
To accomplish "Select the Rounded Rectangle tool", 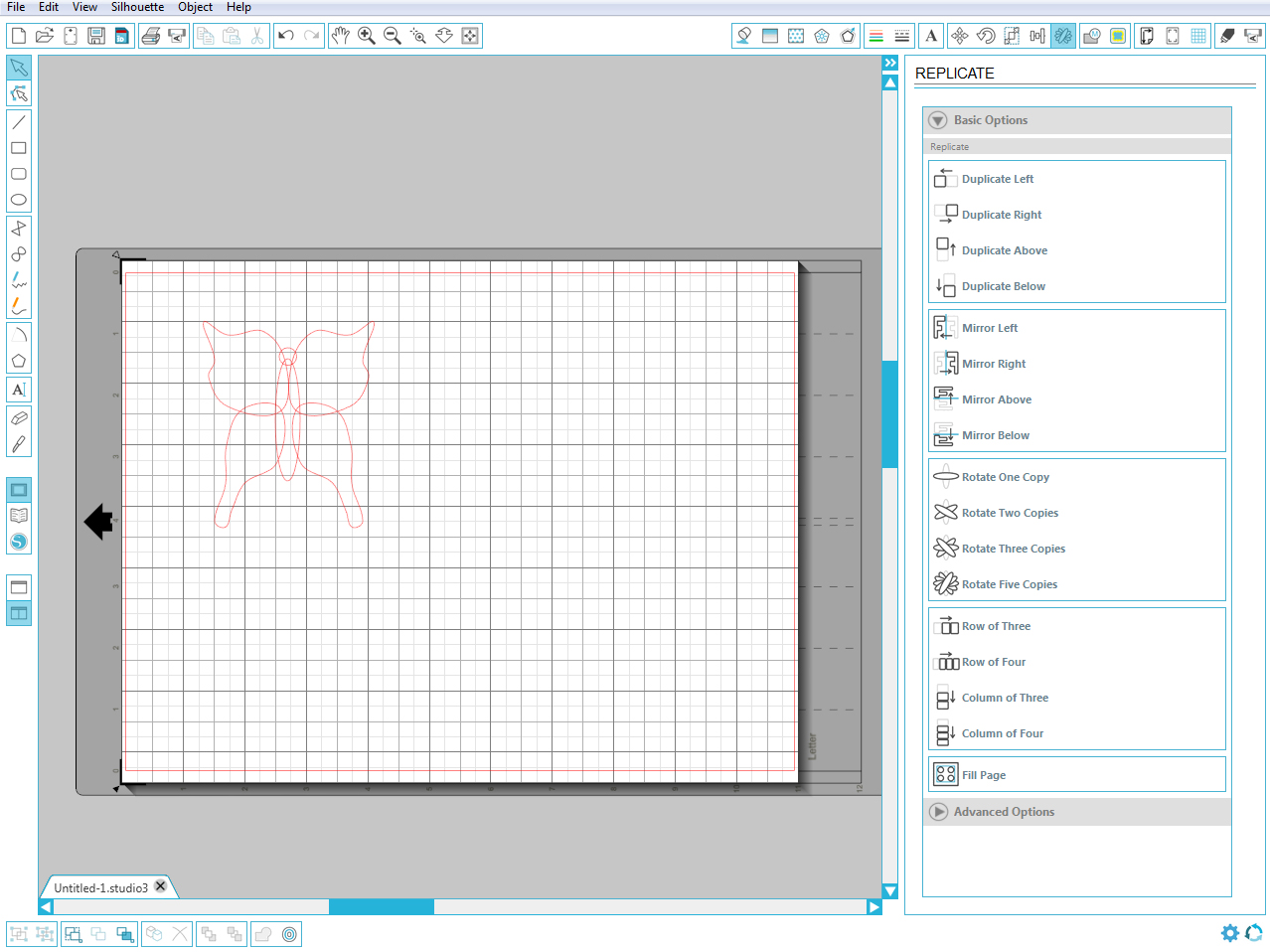I will coord(19,174).
